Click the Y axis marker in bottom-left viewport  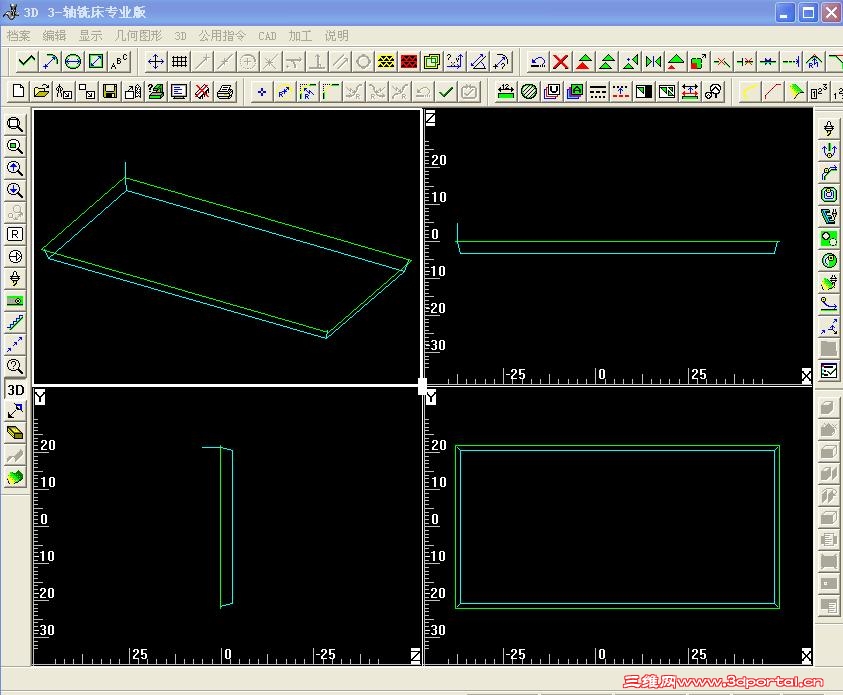tap(39, 397)
